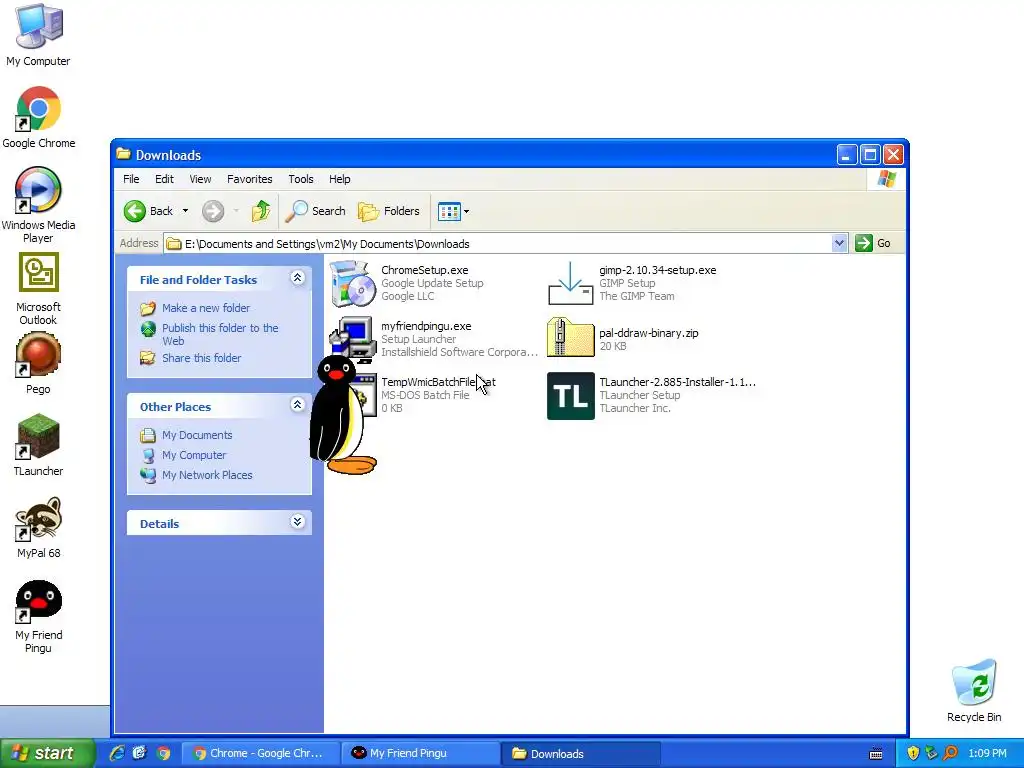Click the keyboard icon near tray

click(876, 754)
